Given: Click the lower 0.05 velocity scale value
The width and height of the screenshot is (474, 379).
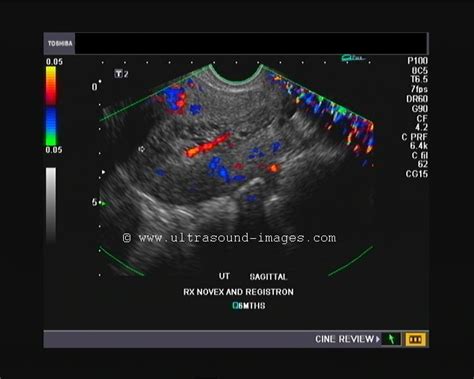Looking at the screenshot, I should click(x=54, y=150).
